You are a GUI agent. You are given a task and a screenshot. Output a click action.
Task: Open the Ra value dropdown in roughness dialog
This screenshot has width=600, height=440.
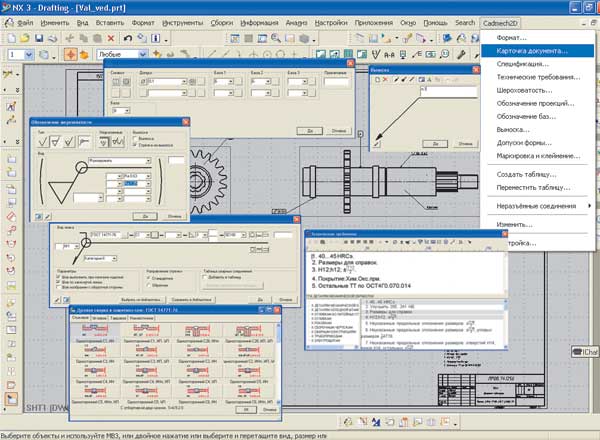[x=148, y=176]
